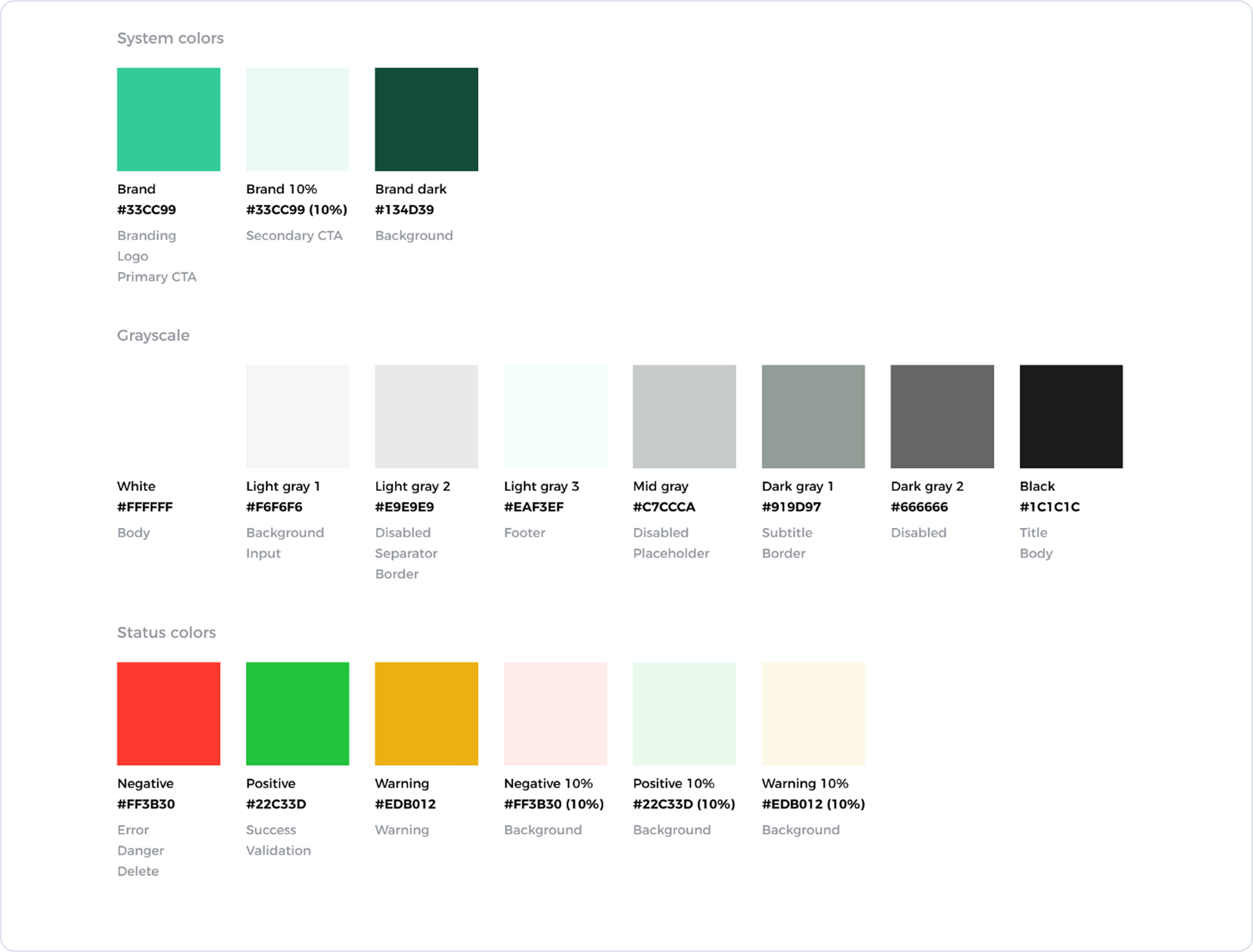
Task: Select the Brand #33CC99 color swatch
Action: click(168, 119)
